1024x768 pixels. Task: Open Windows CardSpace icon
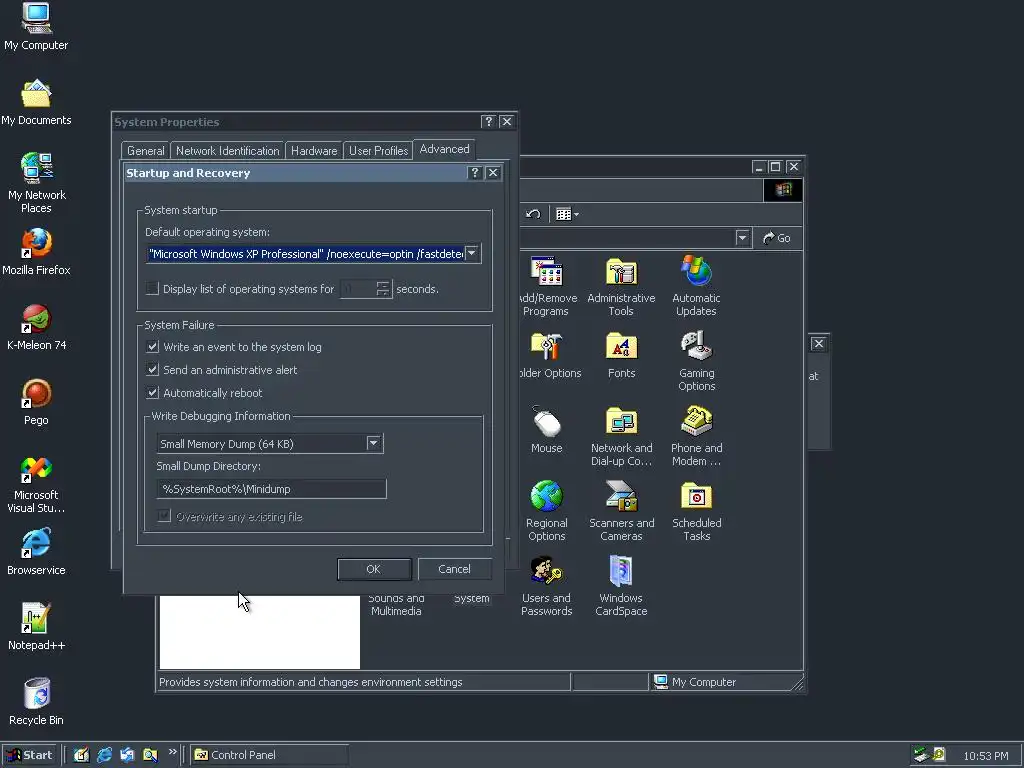pos(621,586)
